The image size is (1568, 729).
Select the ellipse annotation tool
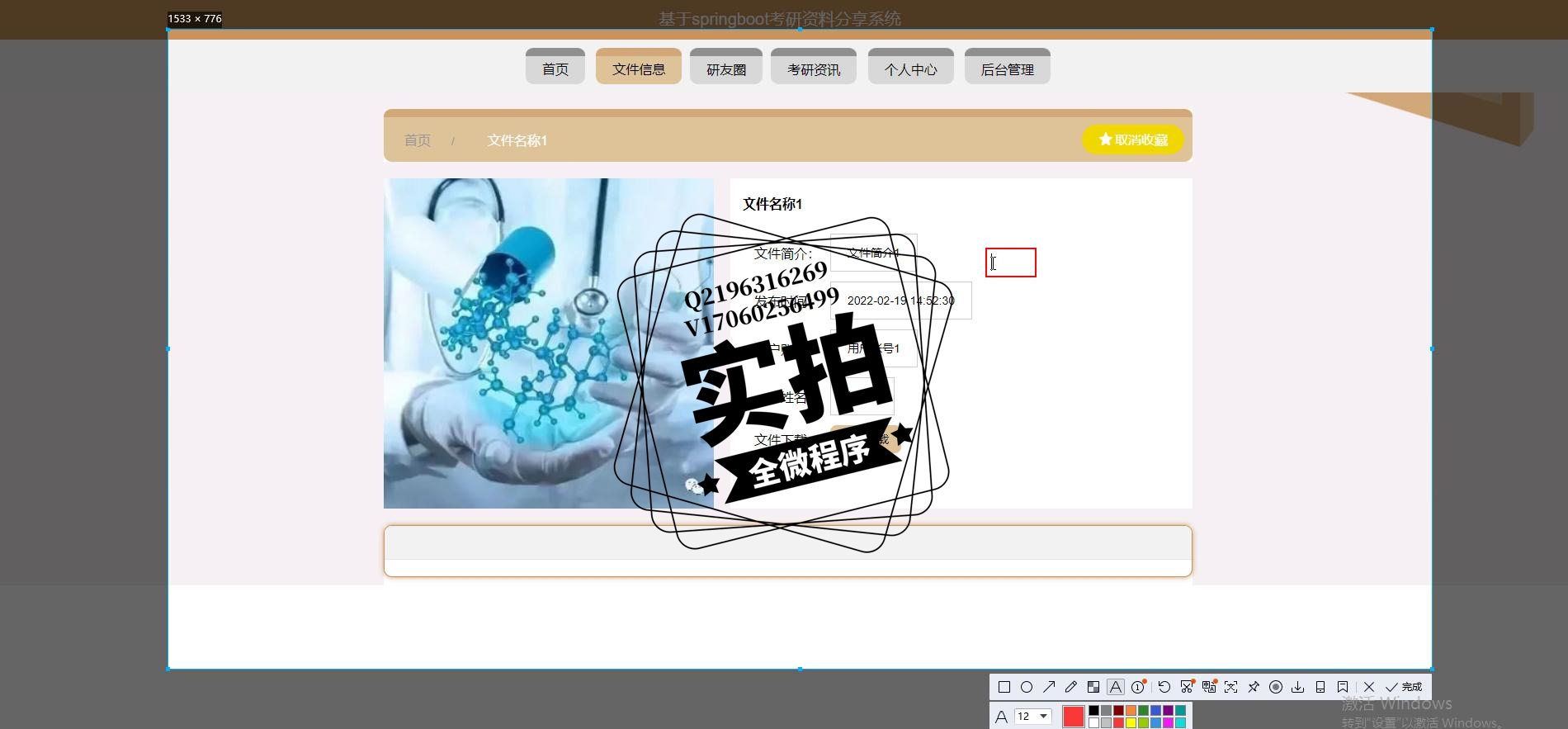coord(1027,687)
